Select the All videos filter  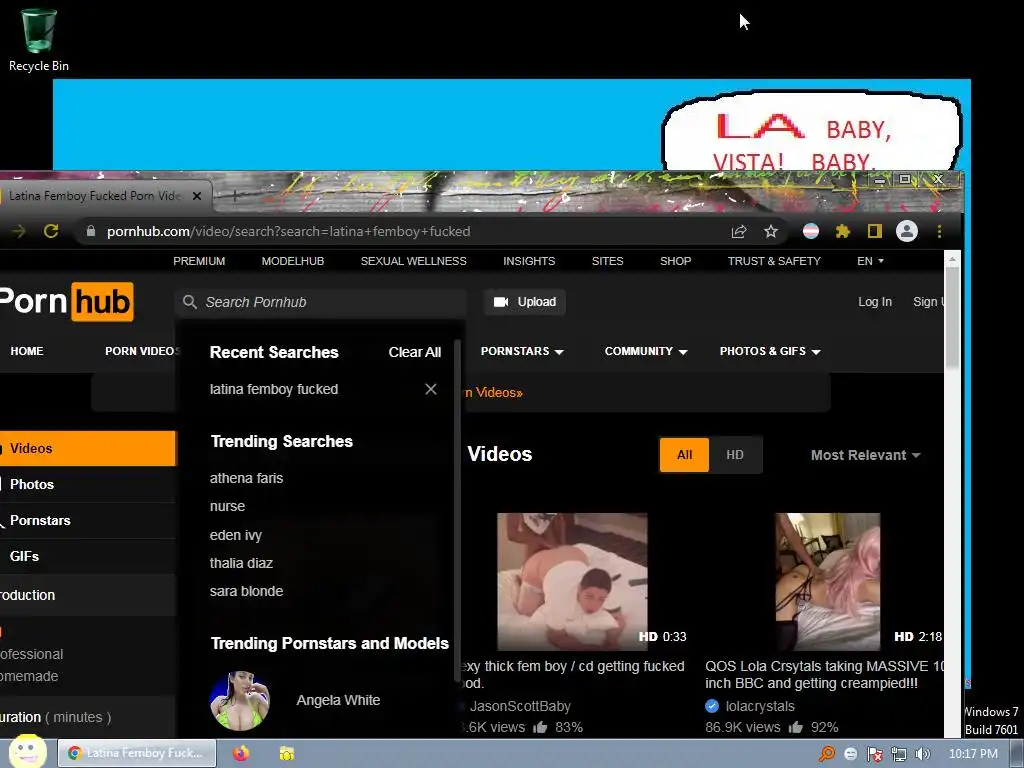tap(684, 455)
